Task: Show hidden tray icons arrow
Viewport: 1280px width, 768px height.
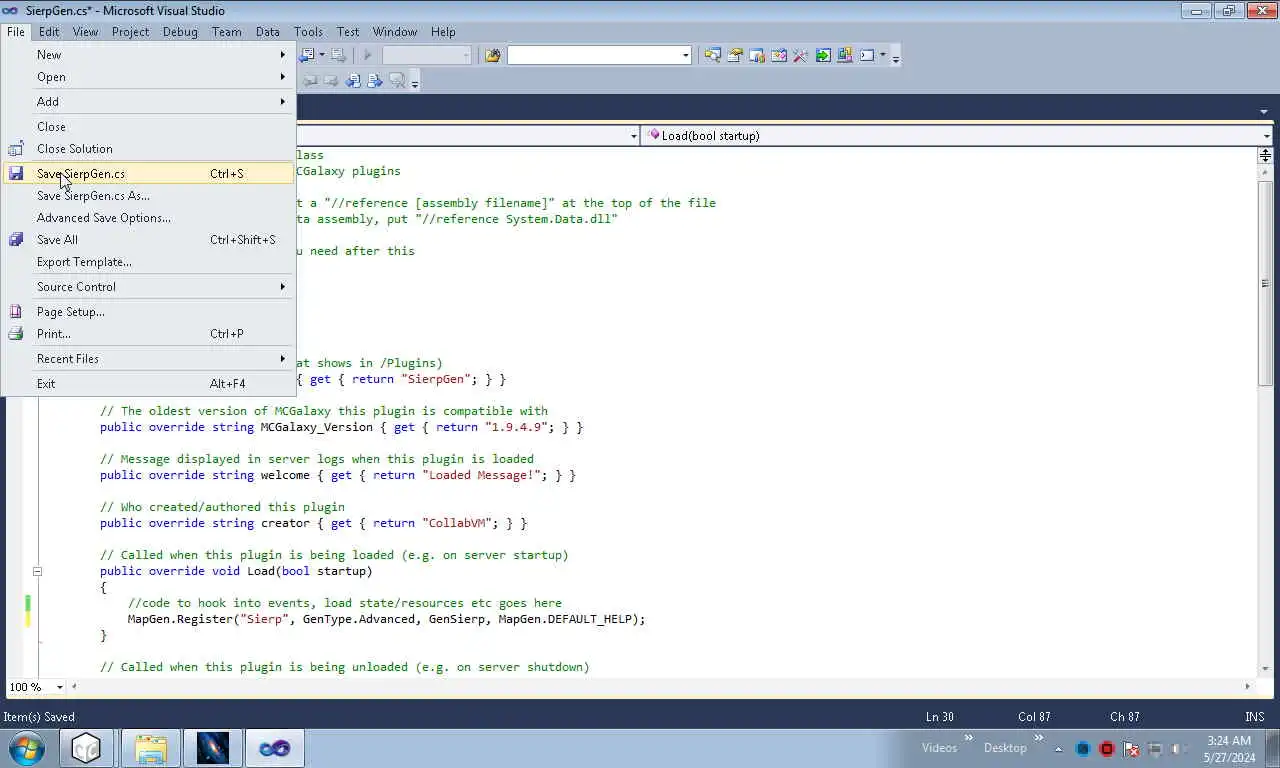Action: (1058, 748)
